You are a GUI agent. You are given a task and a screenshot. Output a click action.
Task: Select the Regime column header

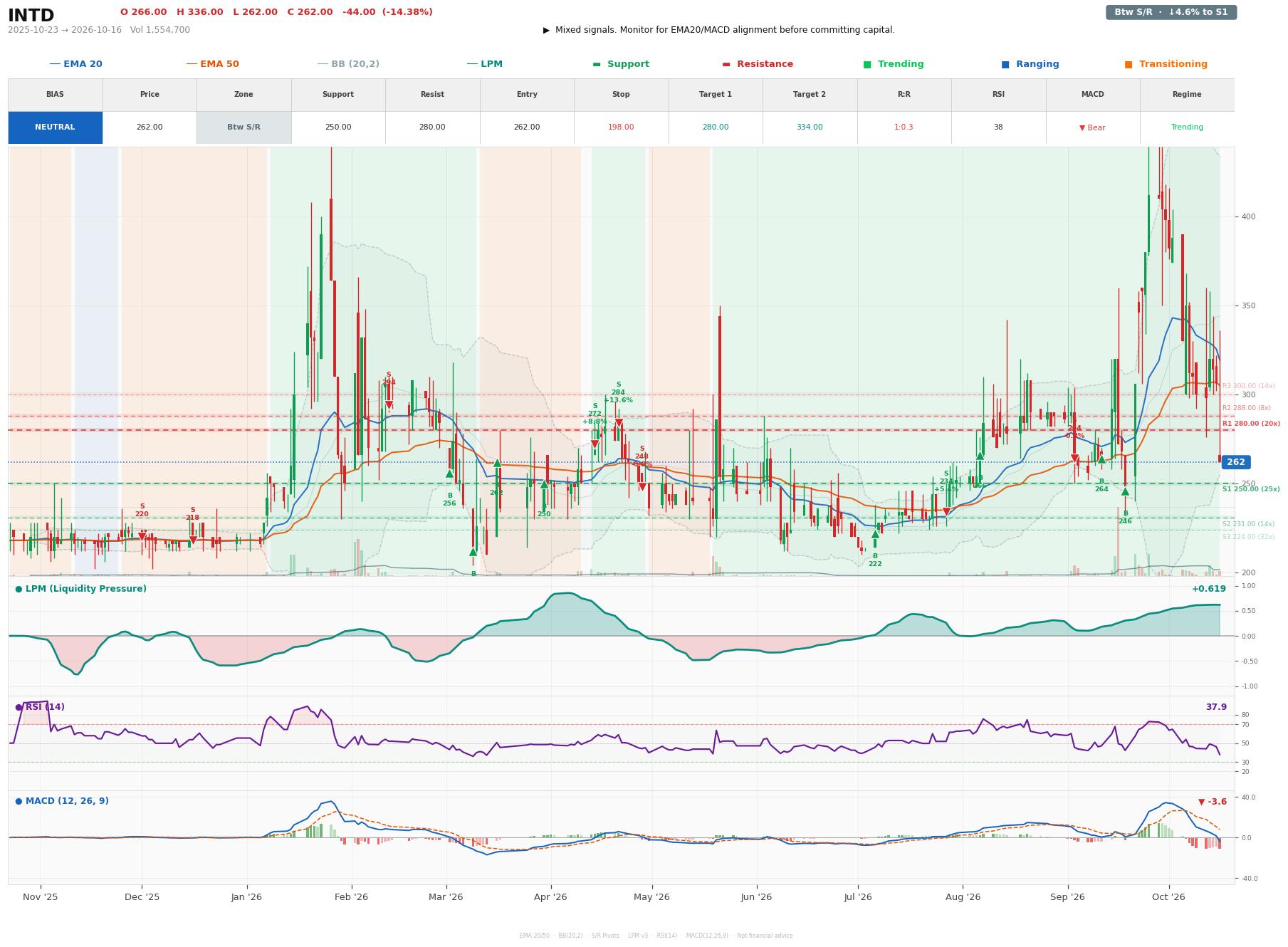pos(1186,95)
